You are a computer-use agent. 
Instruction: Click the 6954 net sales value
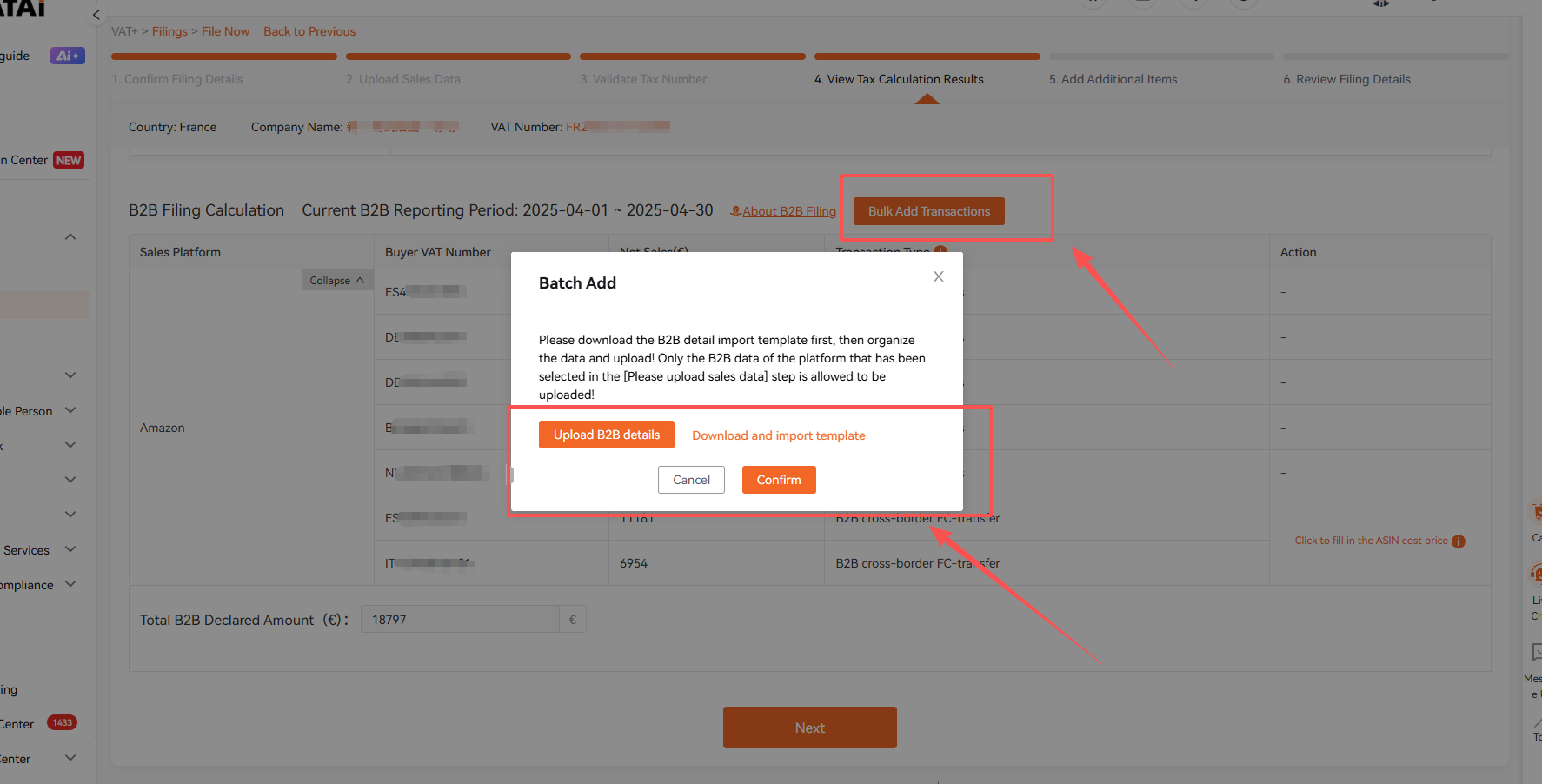point(634,563)
